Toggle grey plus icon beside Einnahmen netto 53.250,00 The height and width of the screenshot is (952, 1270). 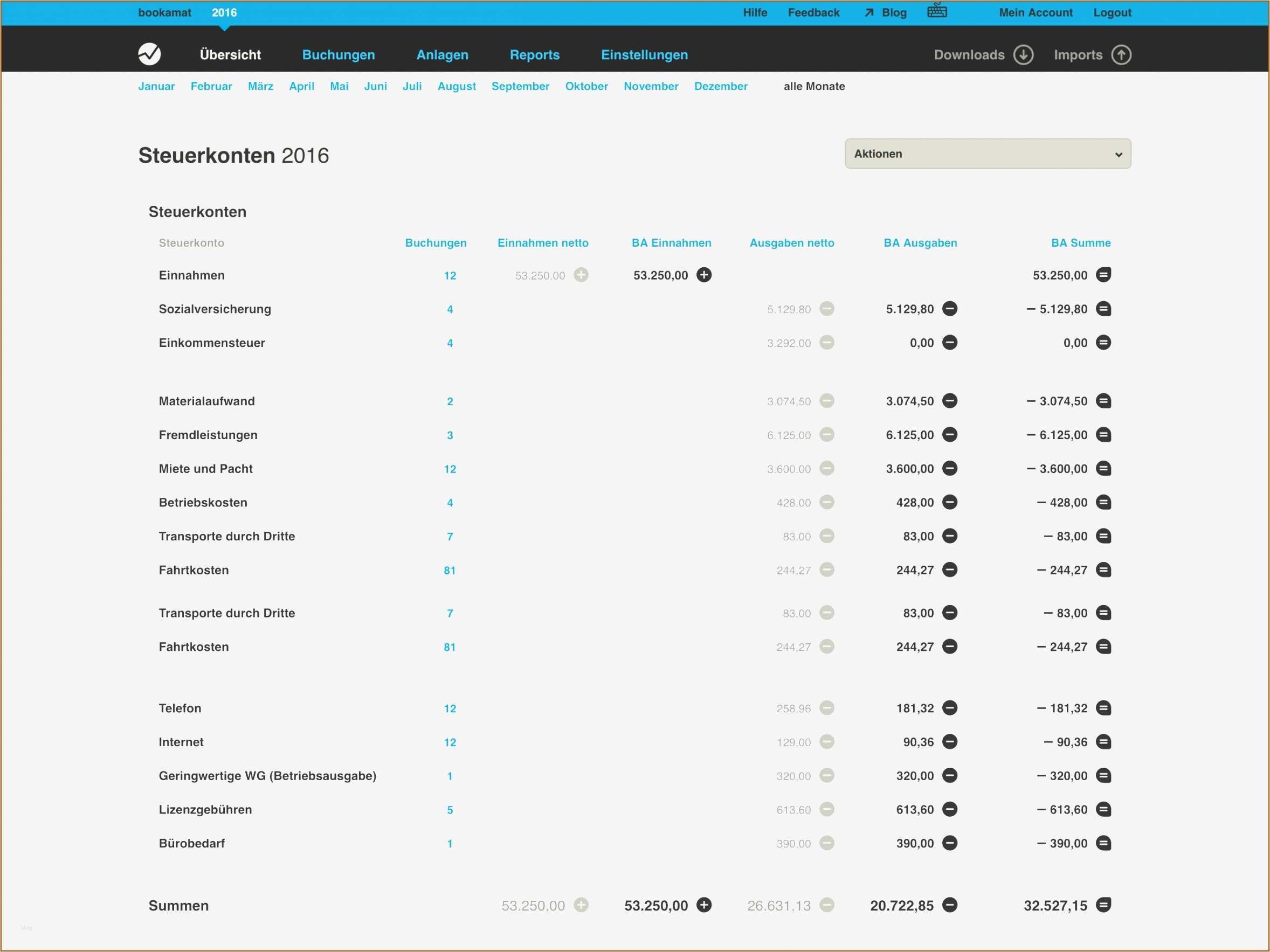581,275
